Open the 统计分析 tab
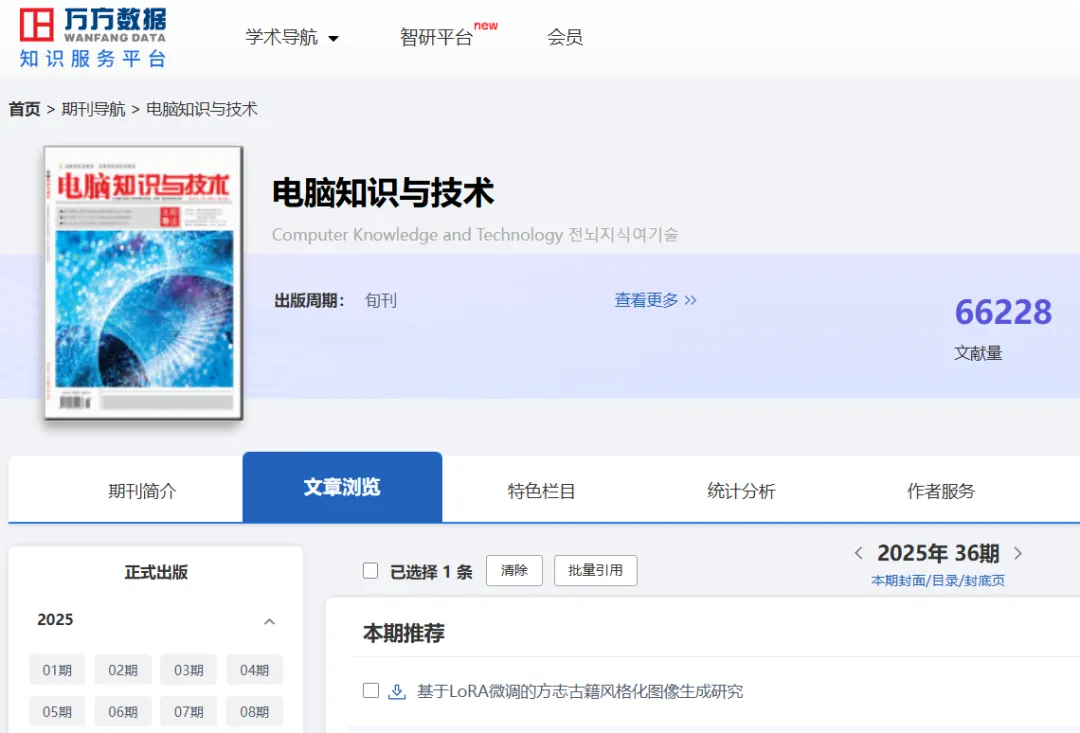This screenshot has height=733, width=1080. pos(741,491)
